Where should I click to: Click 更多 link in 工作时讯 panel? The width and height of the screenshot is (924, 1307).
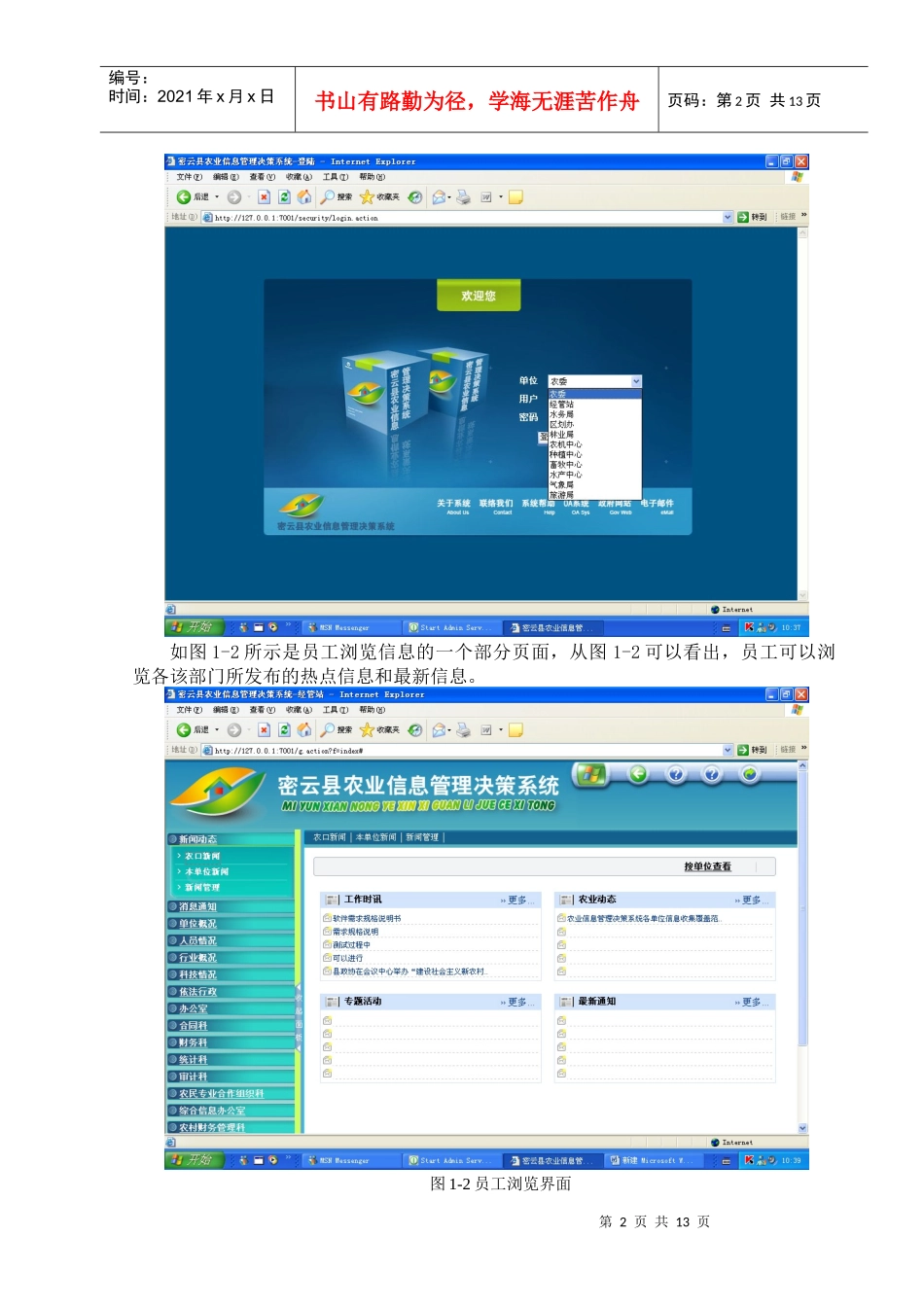[x=516, y=901]
